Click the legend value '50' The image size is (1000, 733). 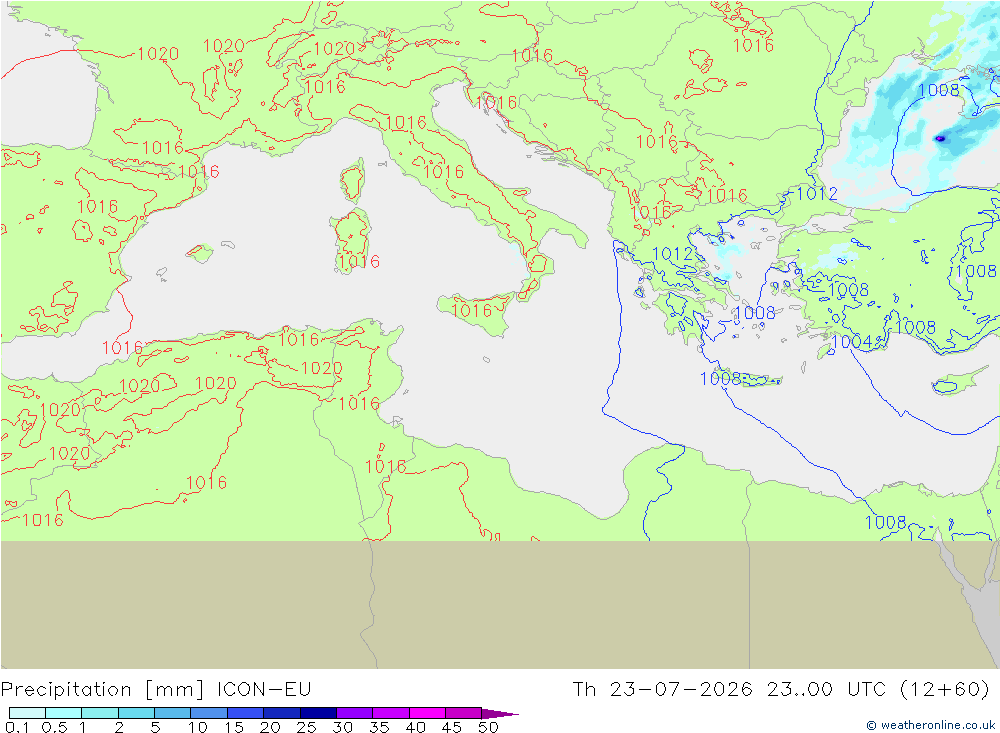[488, 727]
